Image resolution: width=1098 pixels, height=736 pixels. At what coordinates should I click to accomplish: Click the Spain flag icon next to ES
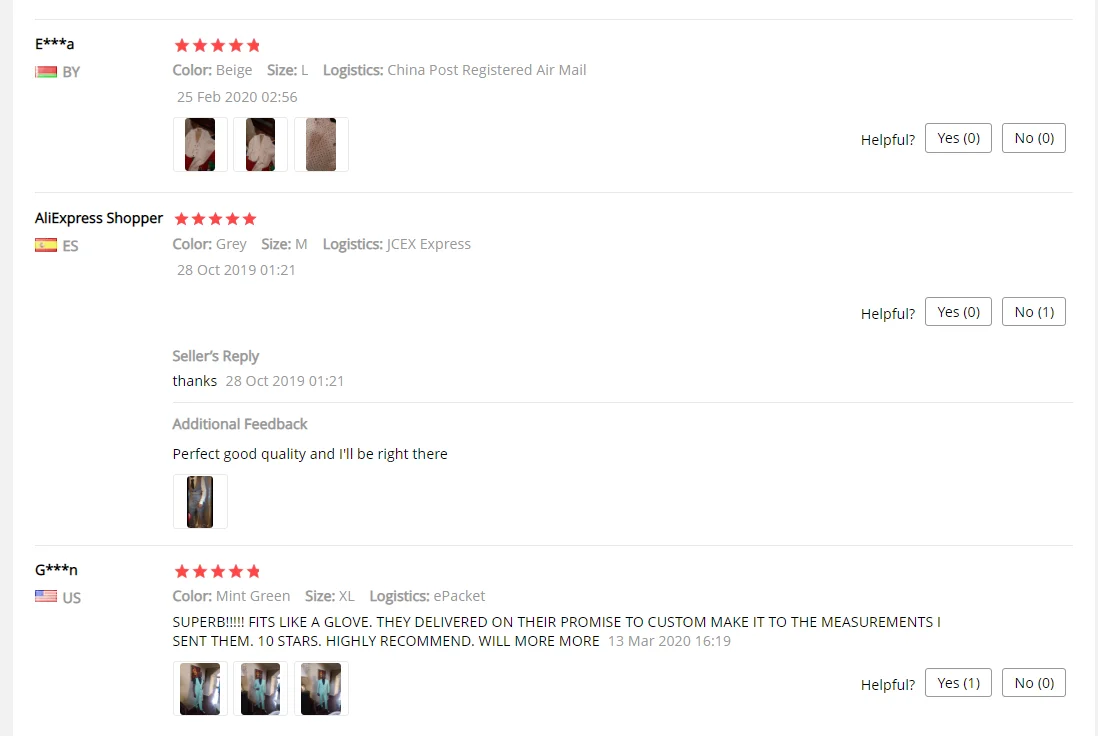pos(46,245)
